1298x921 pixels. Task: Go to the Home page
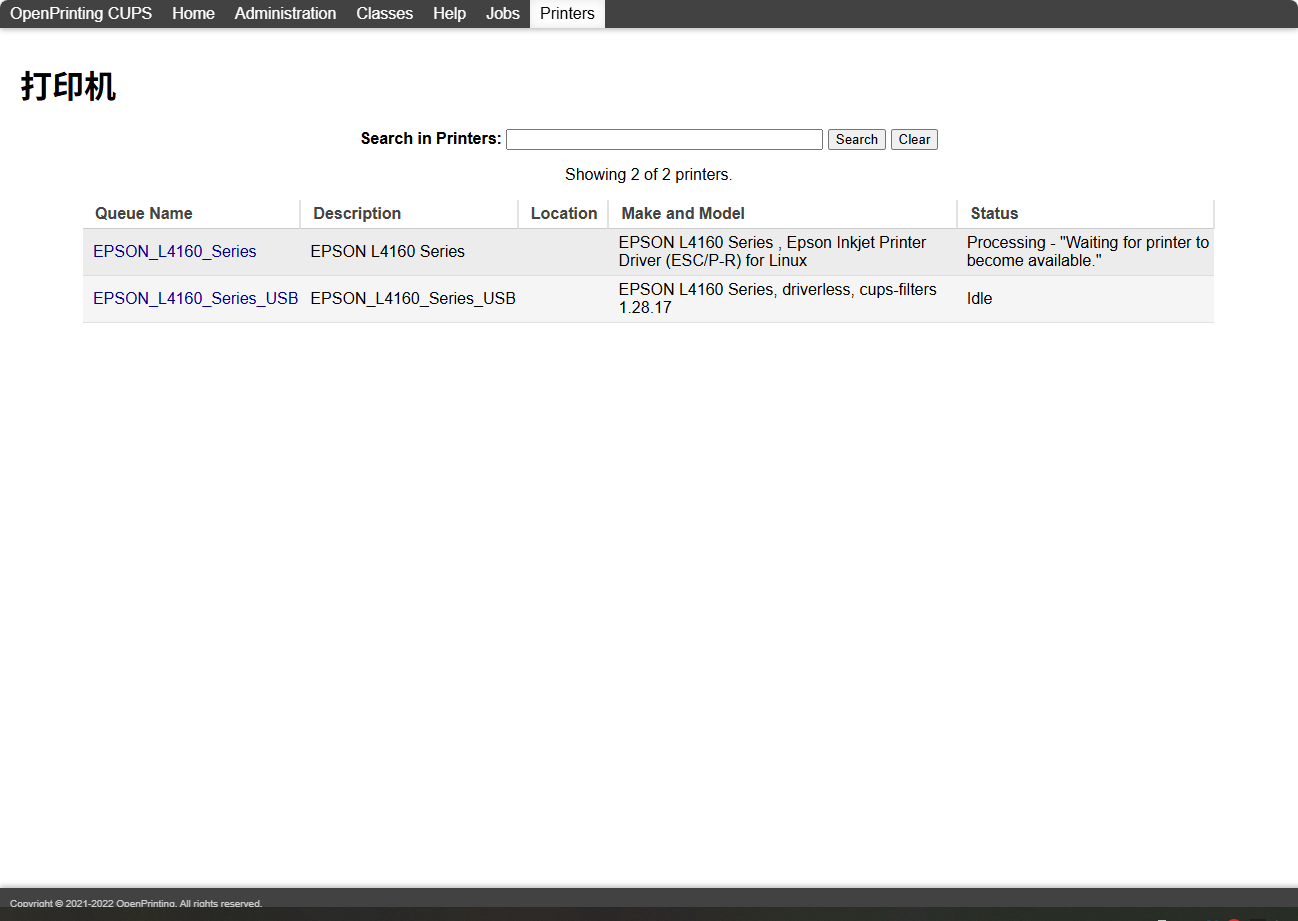(x=192, y=13)
